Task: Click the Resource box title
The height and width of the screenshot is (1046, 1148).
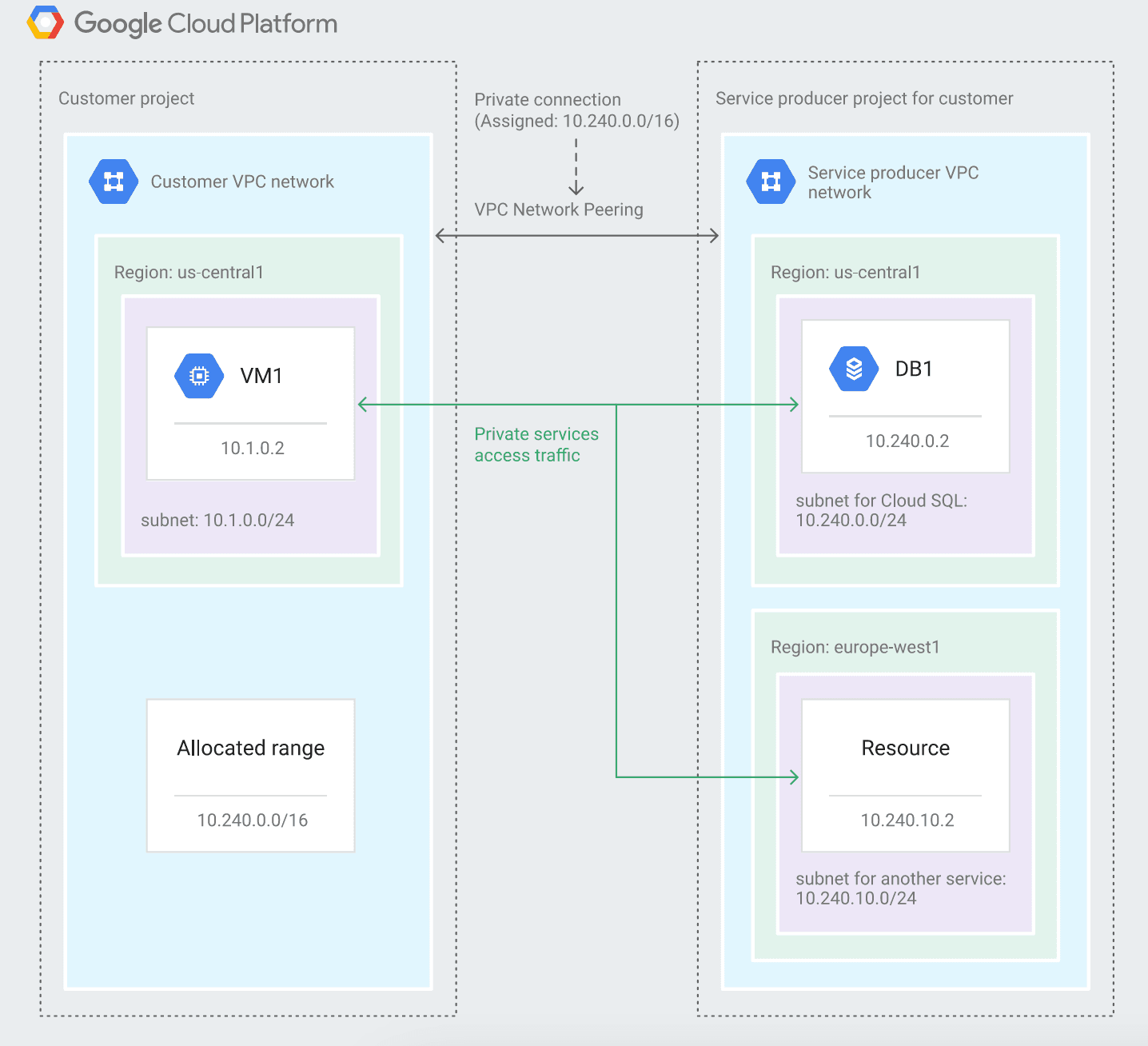Action: tap(905, 748)
